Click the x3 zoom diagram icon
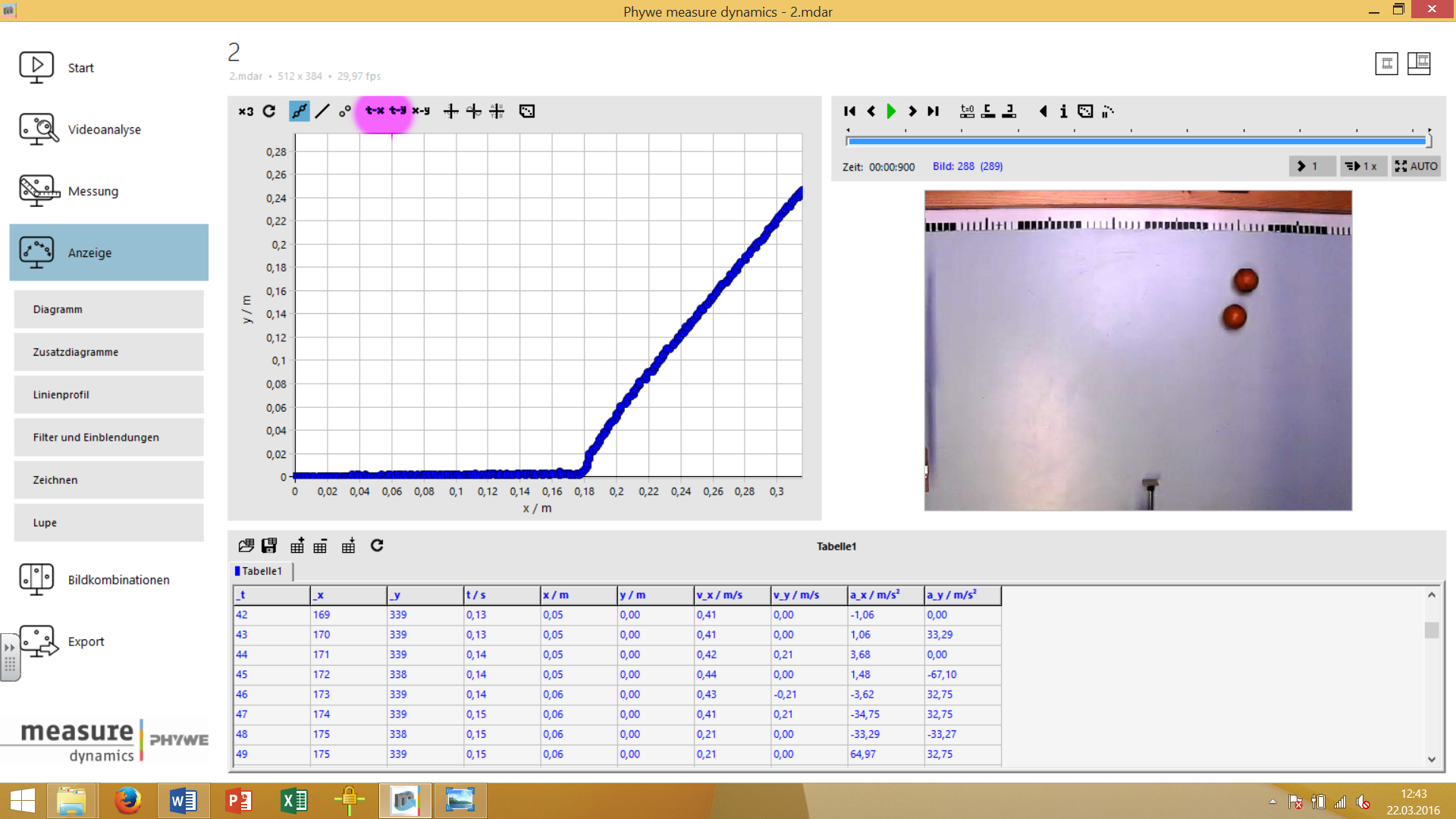The height and width of the screenshot is (819, 1456). coord(246,111)
